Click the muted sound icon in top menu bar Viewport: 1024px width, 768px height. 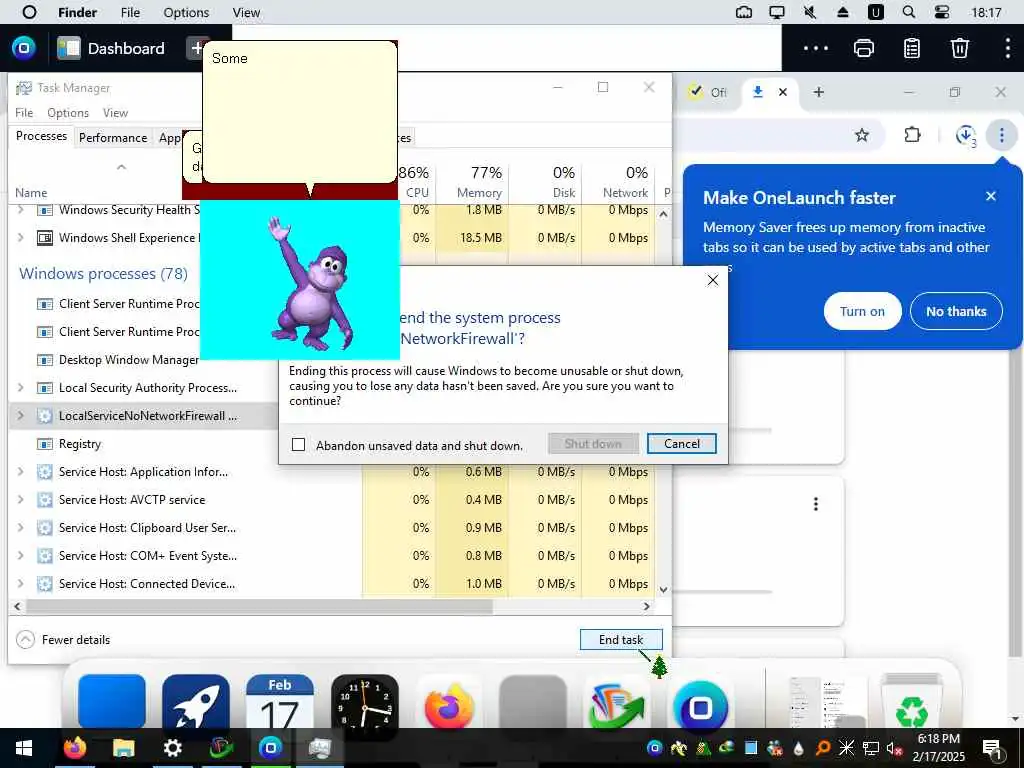810,12
